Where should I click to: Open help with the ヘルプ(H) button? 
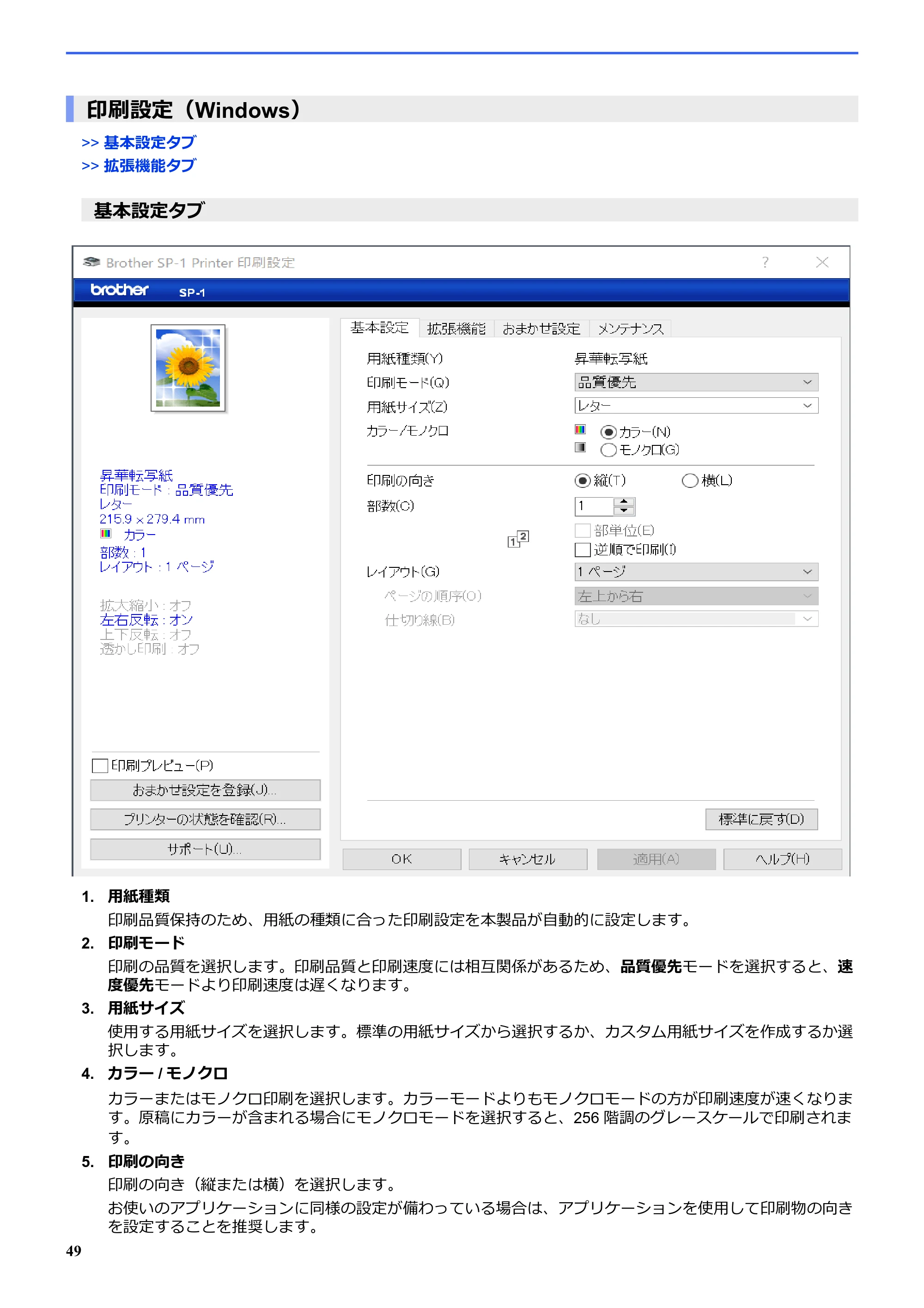coord(782,859)
